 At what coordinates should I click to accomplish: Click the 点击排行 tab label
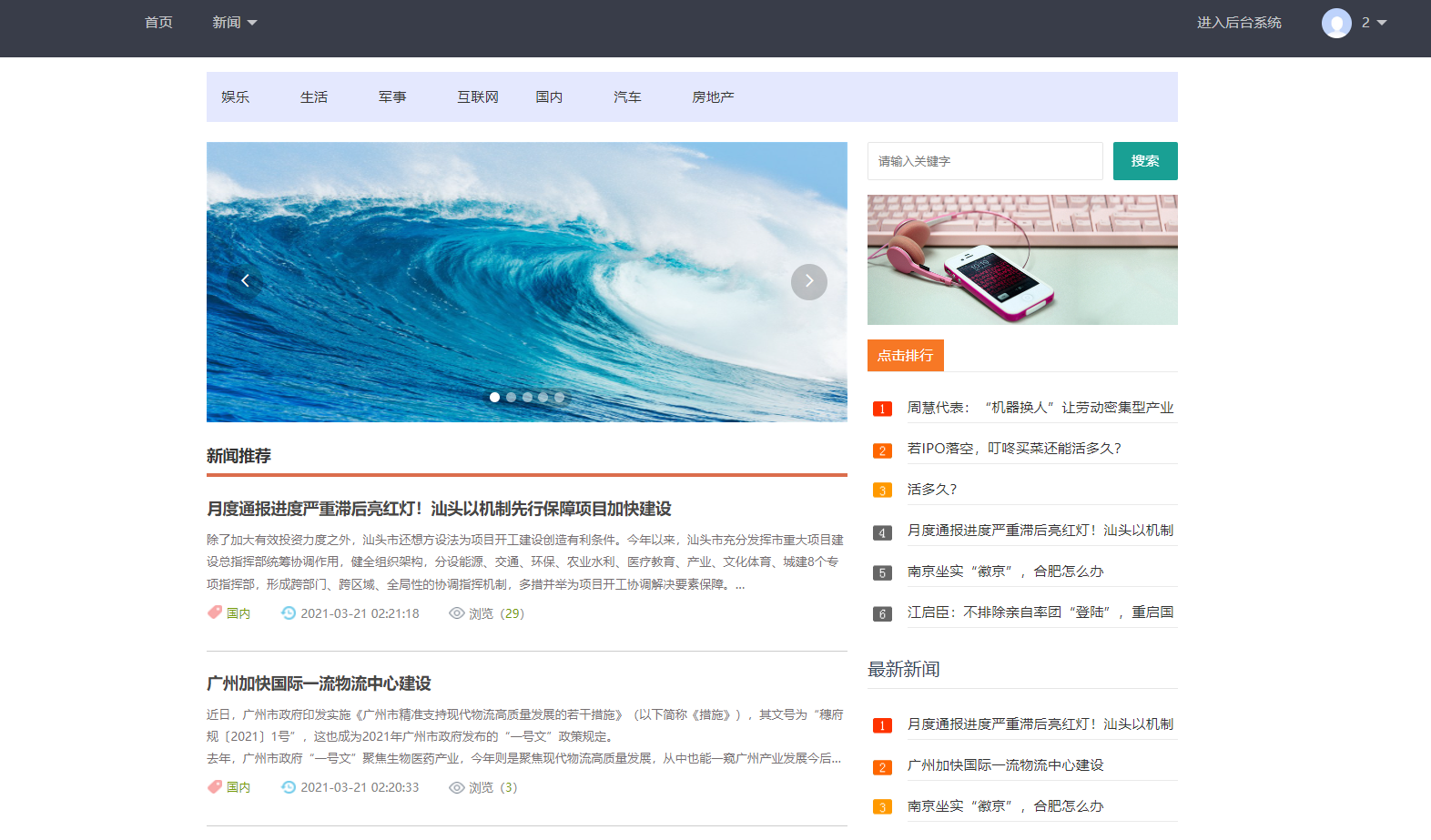pos(906,356)
